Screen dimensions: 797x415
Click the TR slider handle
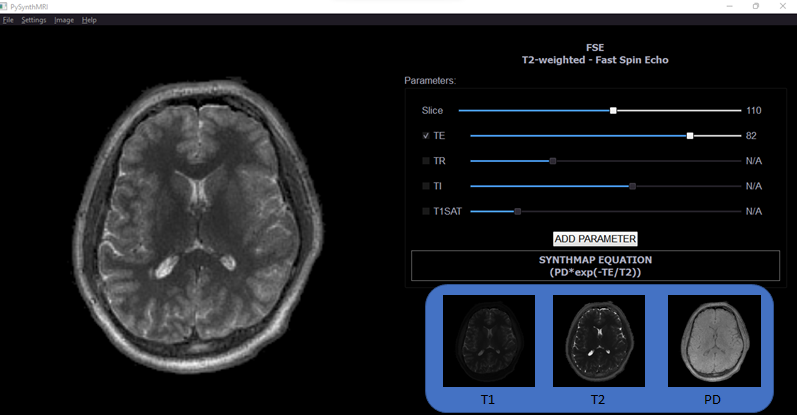point(553,160)
